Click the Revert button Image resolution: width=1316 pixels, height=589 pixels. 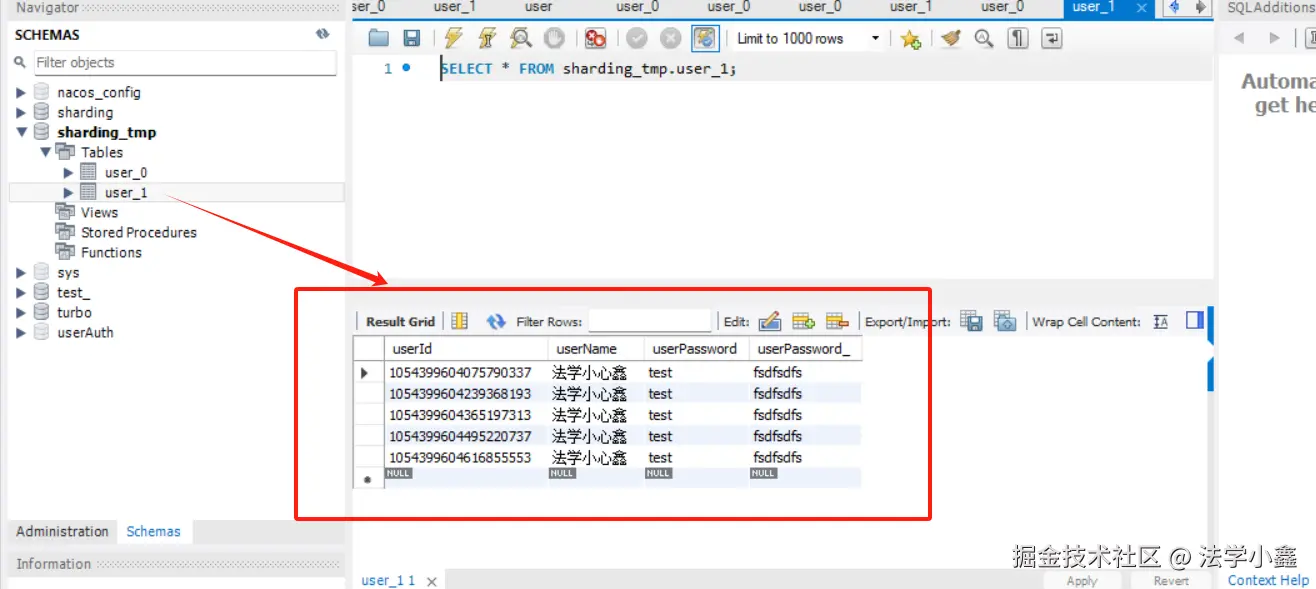pyautogui.click(x=1171, y=581)
